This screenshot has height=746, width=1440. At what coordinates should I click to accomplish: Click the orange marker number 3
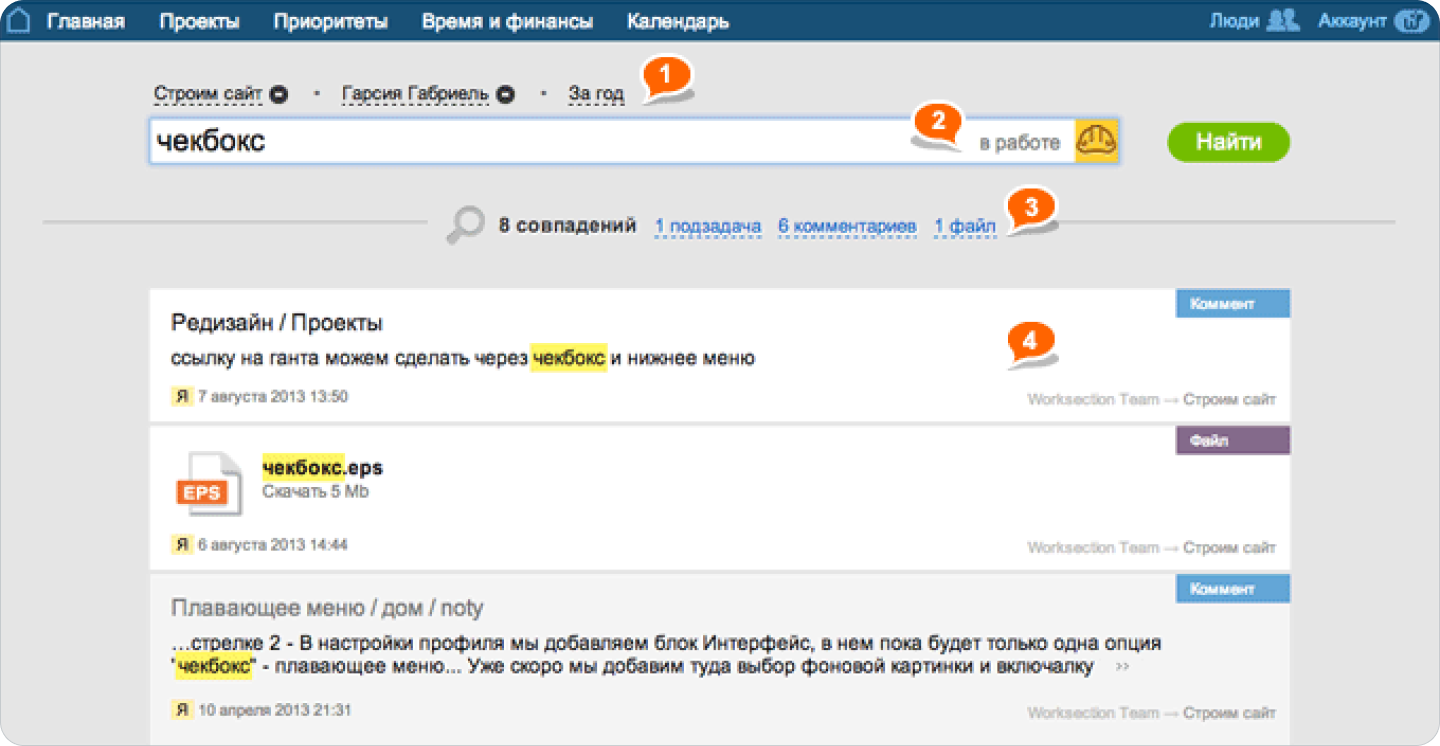click(x=1034, y=209)
